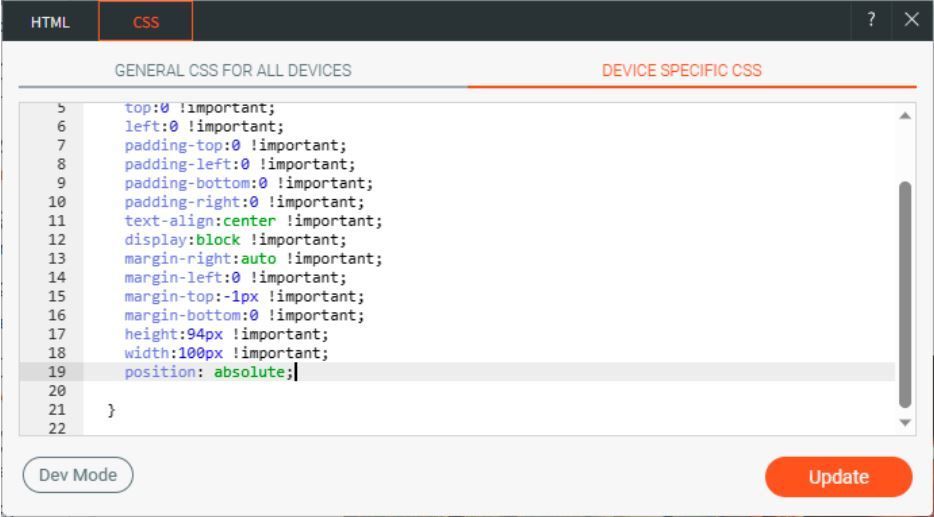
Task: Click the 'margin-left:0' line
Action: [x=235, y=278]
